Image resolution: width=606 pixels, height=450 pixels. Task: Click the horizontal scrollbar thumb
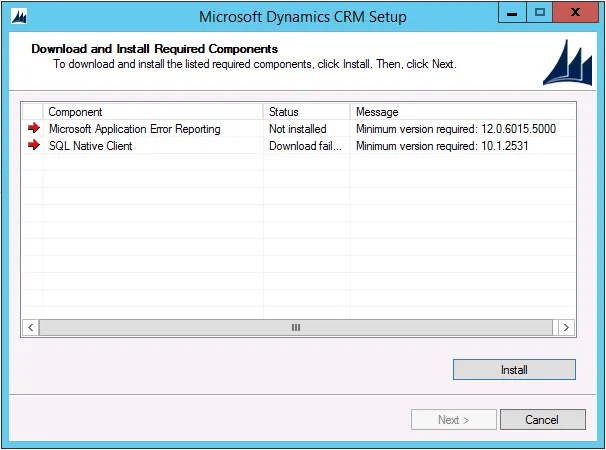point(296,327)
